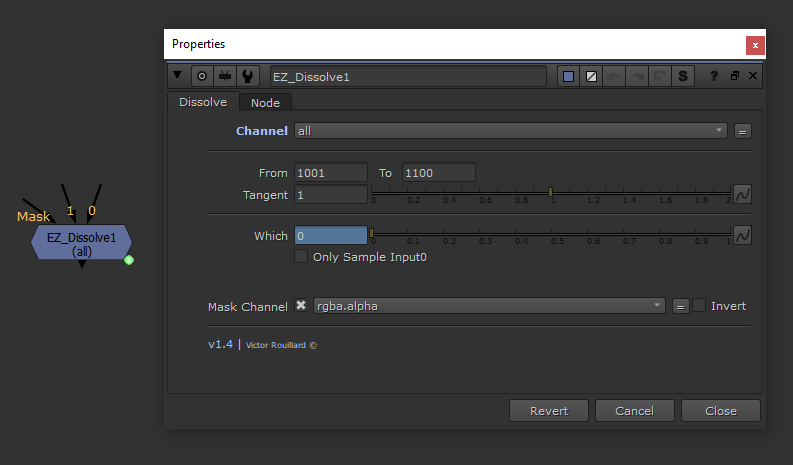Image resolution: width=793 pixels, height=465 pixels.
Task: Open the node tile color swatch
Action: click(x=569, y=76)
